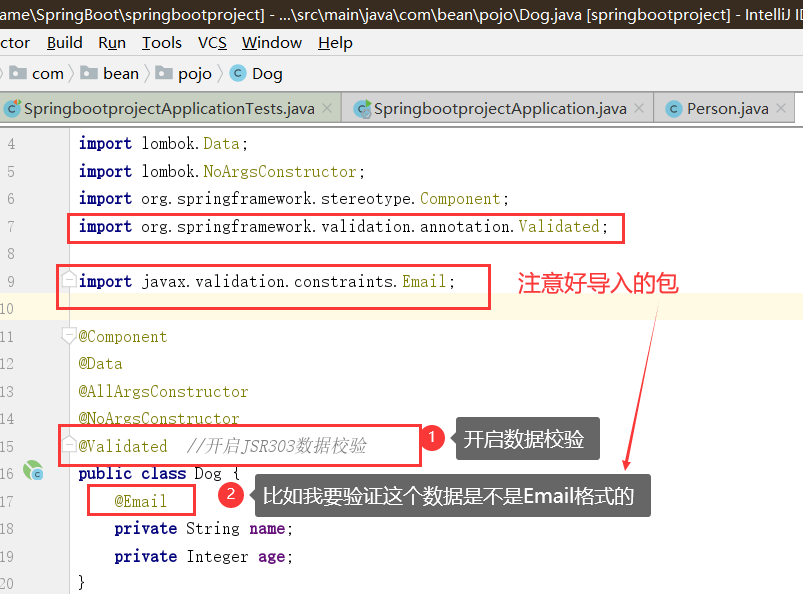The height and width of the screenshot is (594, 803).
Task: Click line number 4 in the gutter
Action: pyautogui.click(x=11, y=143)
